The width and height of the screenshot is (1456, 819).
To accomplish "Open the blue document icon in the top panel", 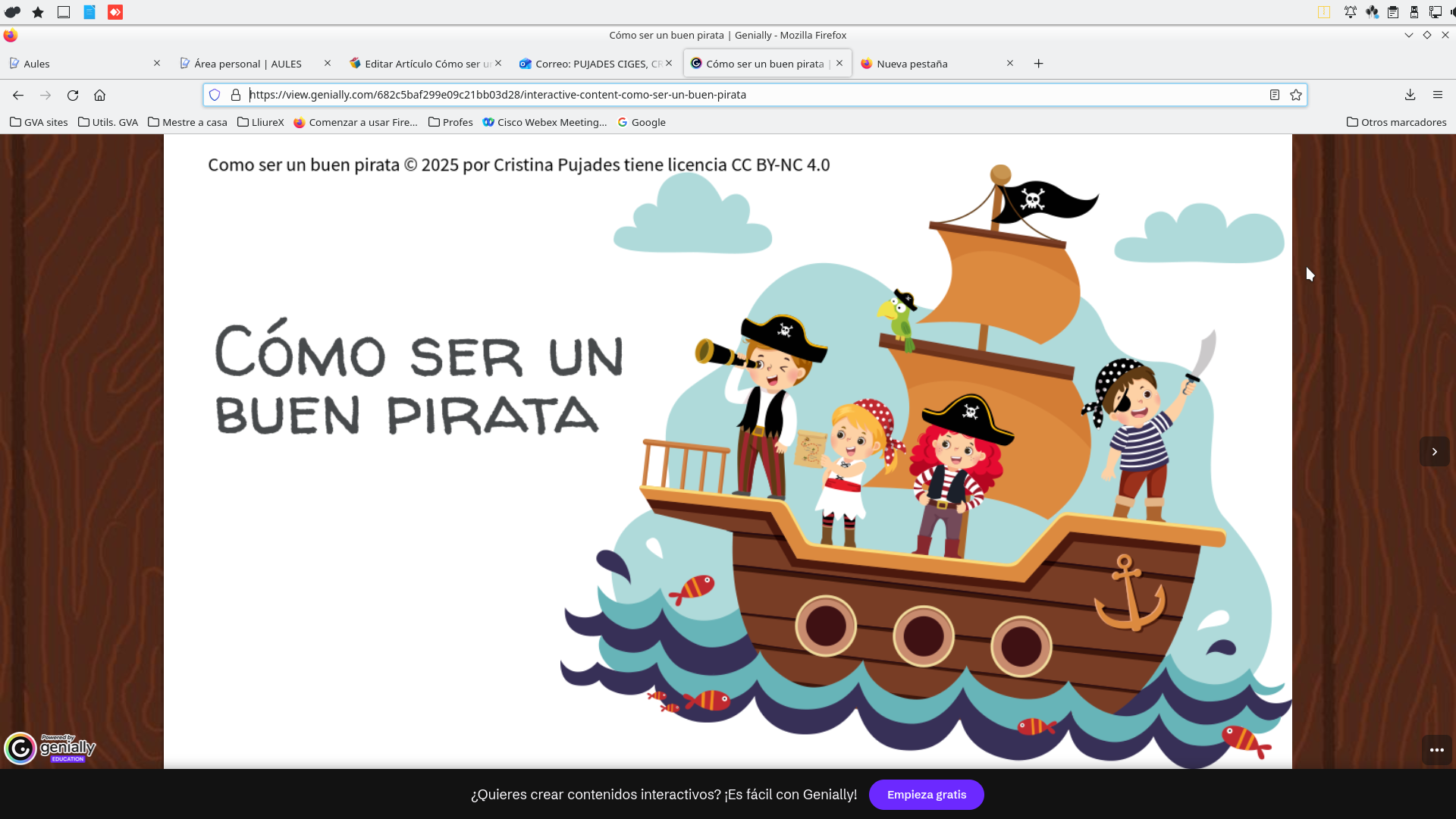I will 89,12.
